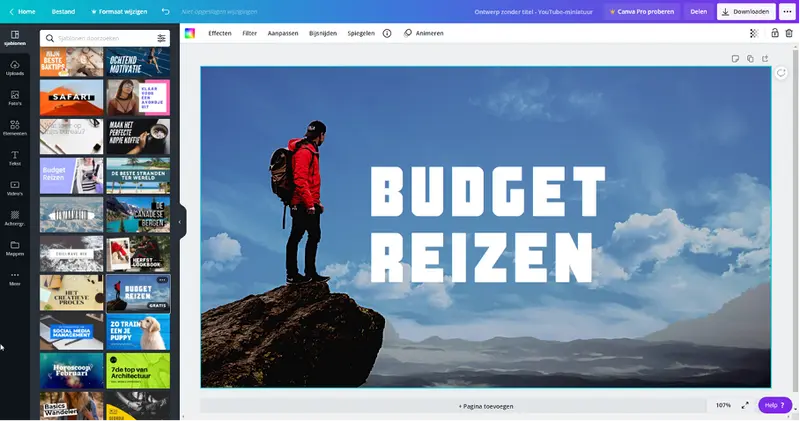
Task: Open the three-dots more menu top right
Action: (787, 11)
